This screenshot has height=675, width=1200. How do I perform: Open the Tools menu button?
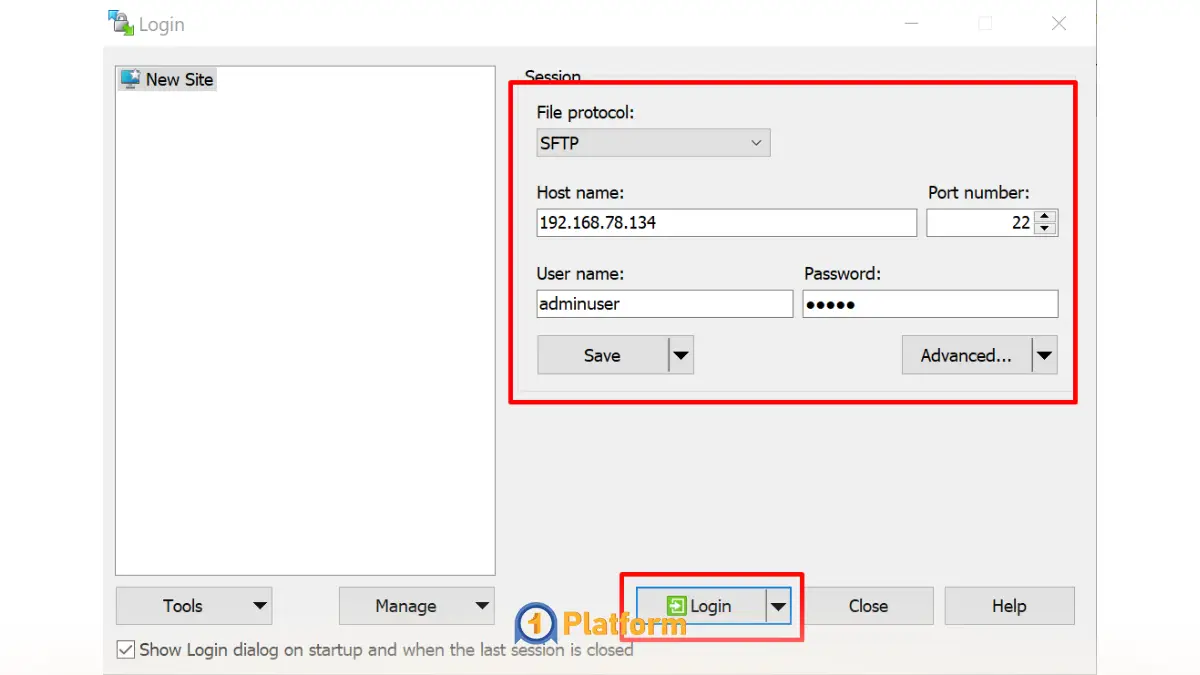[193, 606]
